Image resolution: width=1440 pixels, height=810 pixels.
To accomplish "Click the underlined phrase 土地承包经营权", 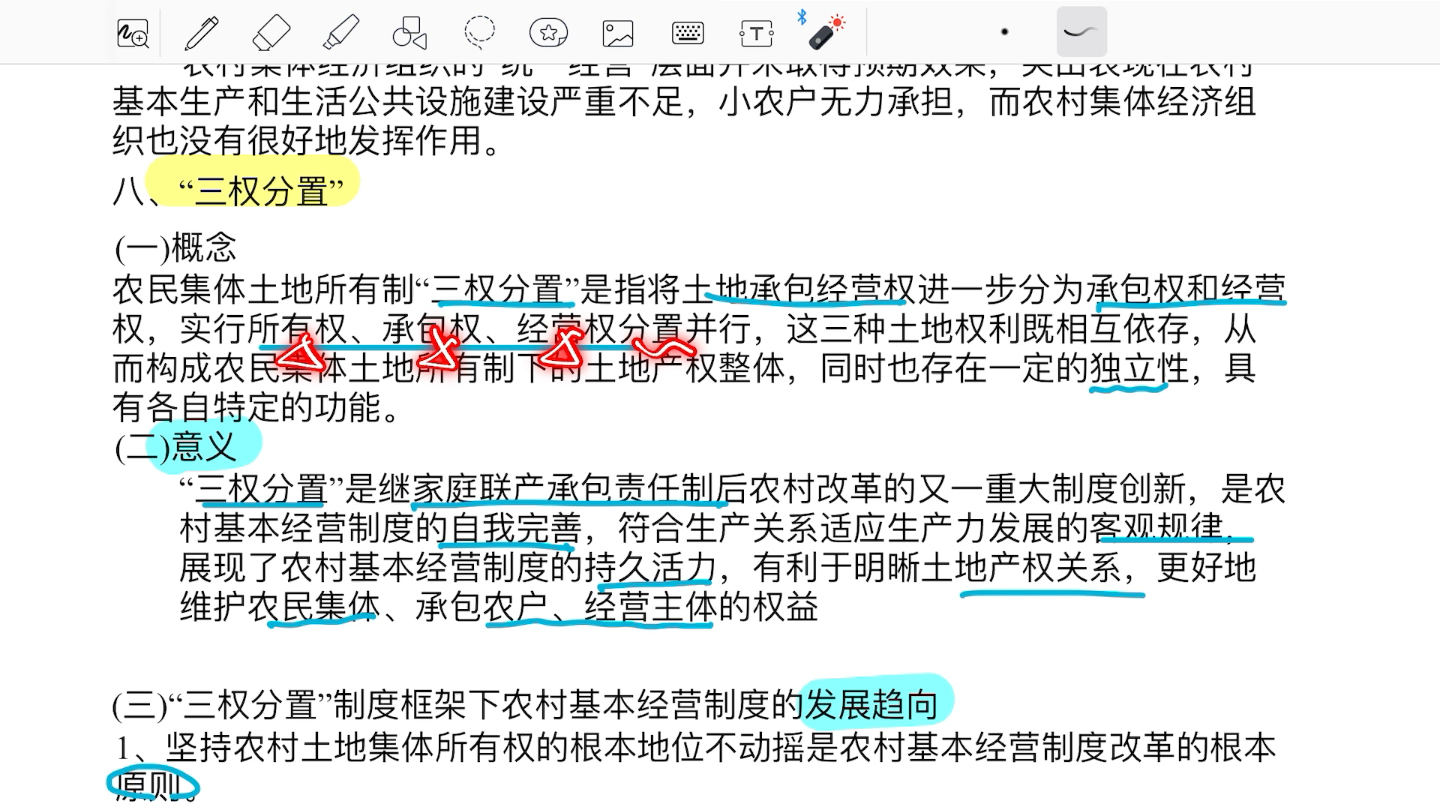I will [x=799, y=290].
